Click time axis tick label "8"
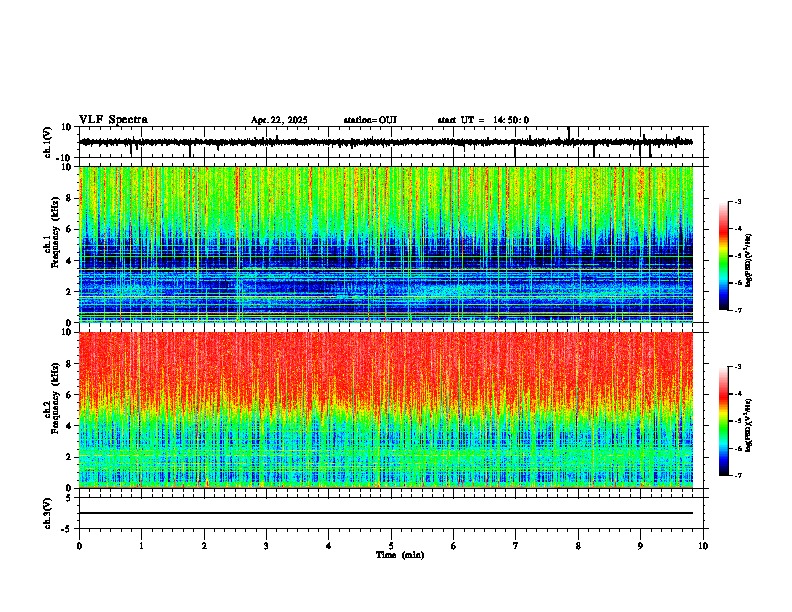Image resolution: width=792 pixels, height=612 pixels. click(x=578, y=546)
